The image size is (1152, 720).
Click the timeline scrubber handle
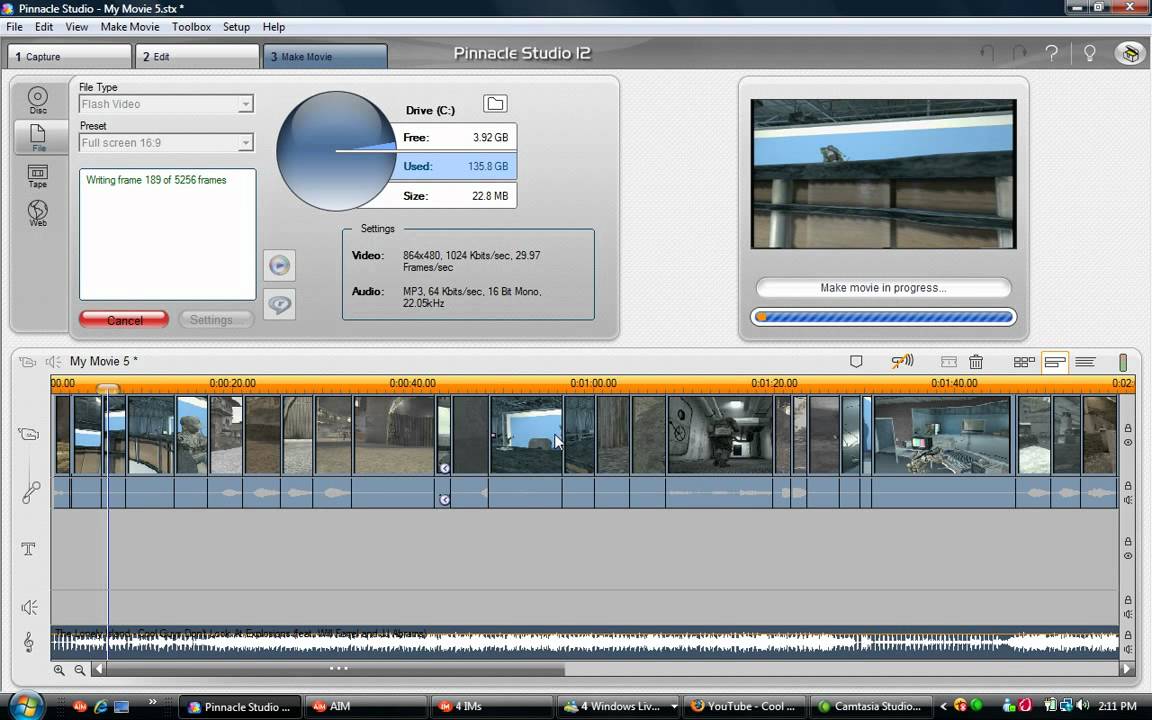pos(107,388)
